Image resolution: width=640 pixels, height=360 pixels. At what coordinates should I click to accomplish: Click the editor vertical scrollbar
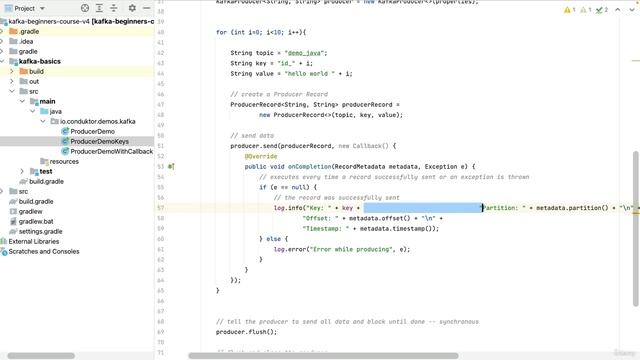[x=636, y=229]
